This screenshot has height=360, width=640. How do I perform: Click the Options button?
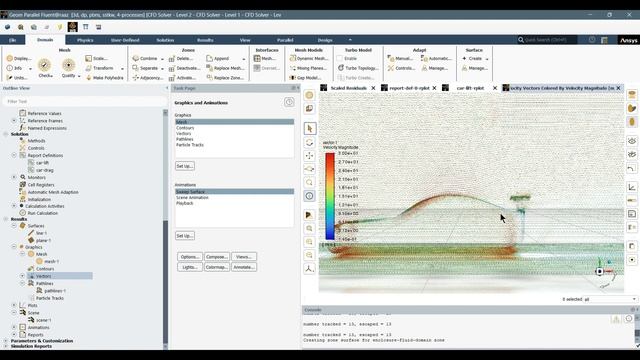click(x=190, y=257)
